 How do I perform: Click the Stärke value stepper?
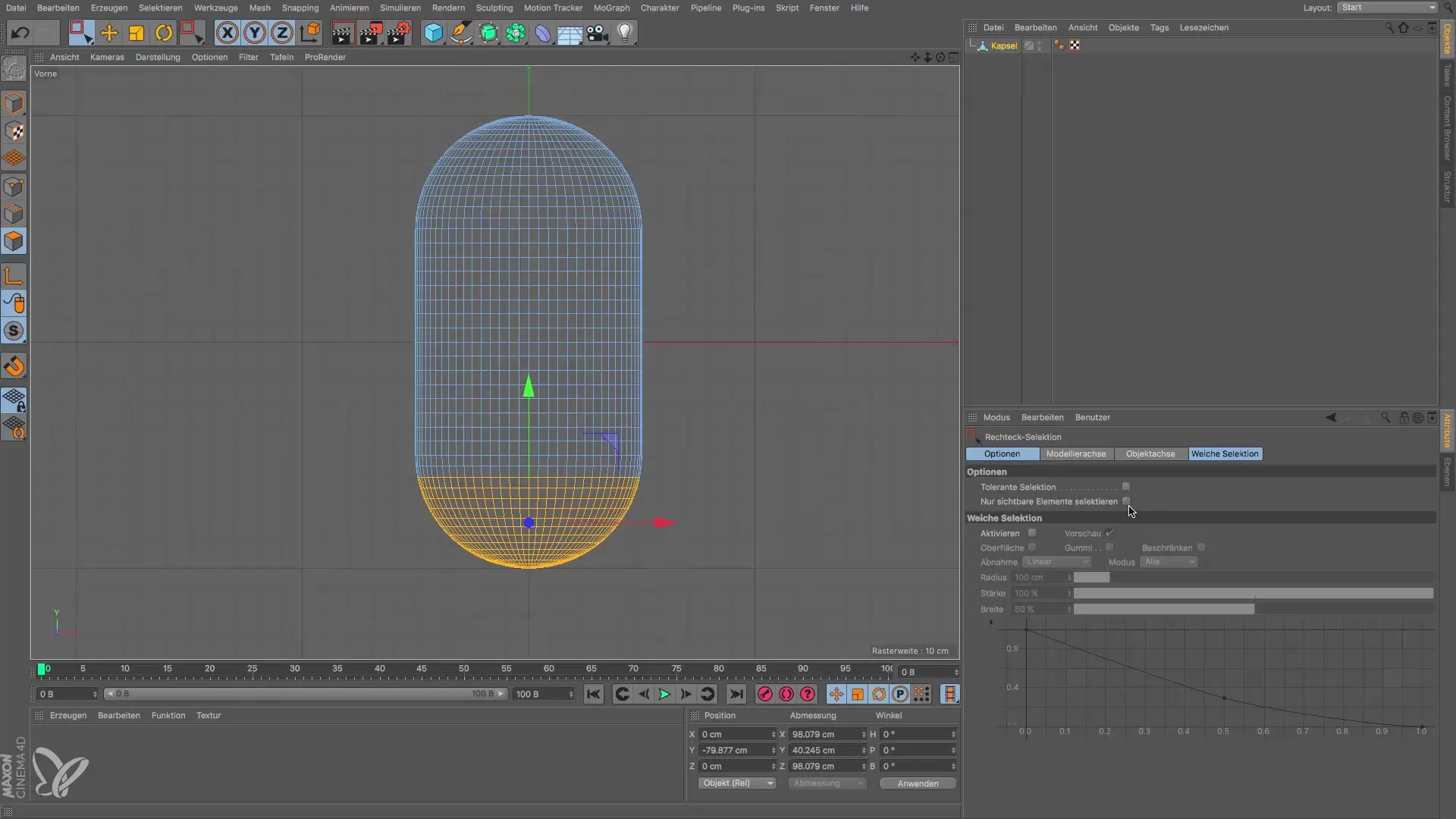[1069, 594]
